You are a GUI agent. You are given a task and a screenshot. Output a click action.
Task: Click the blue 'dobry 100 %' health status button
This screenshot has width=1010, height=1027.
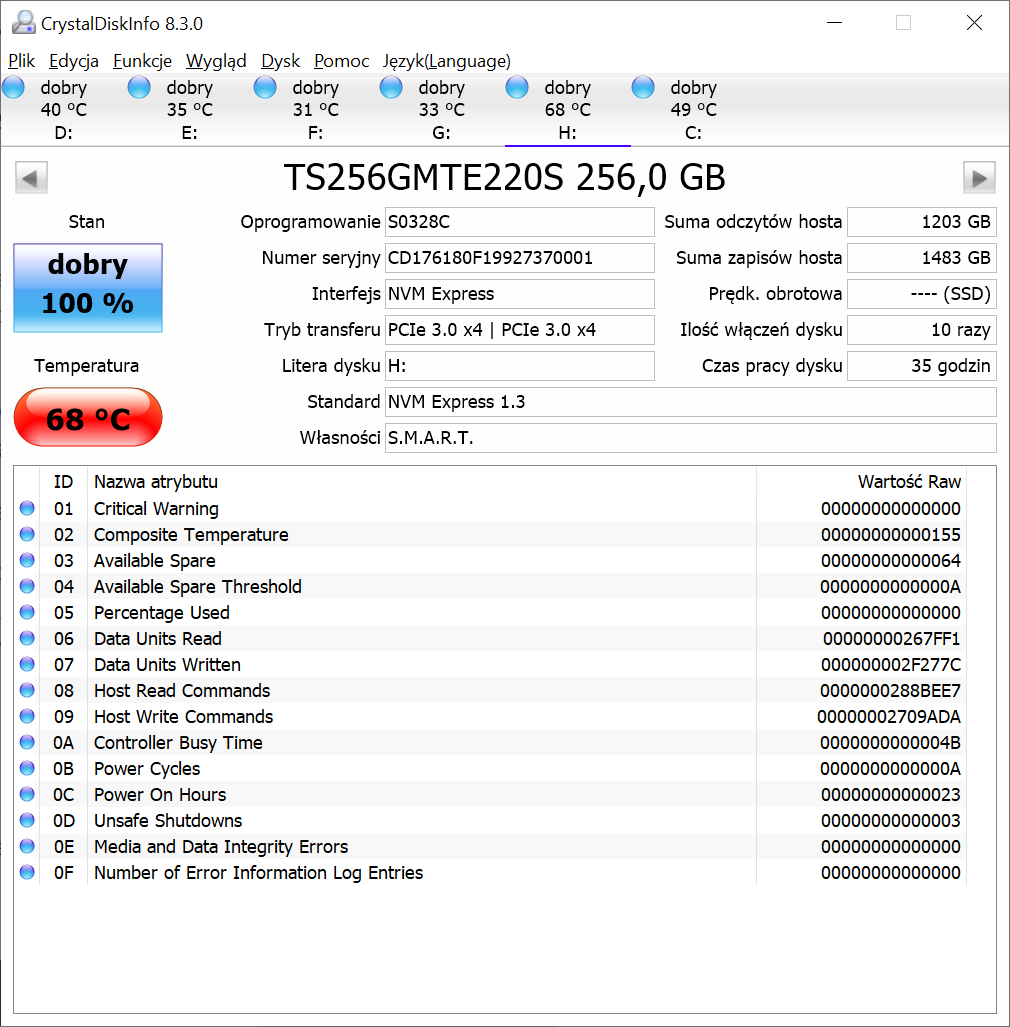88,288
